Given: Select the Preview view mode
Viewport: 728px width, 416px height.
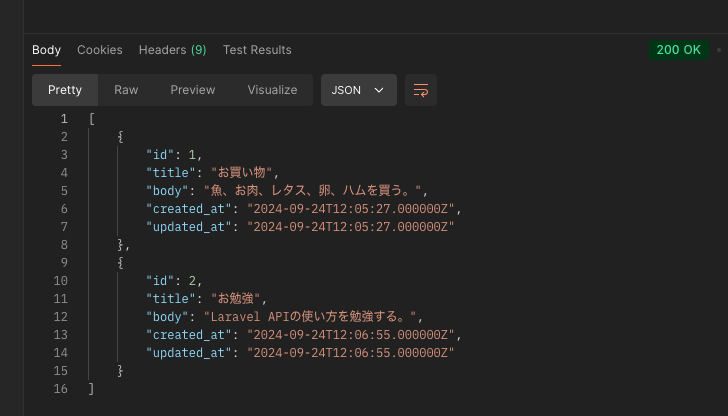Looking at the screenshot, I should click(x=193, y=90).
